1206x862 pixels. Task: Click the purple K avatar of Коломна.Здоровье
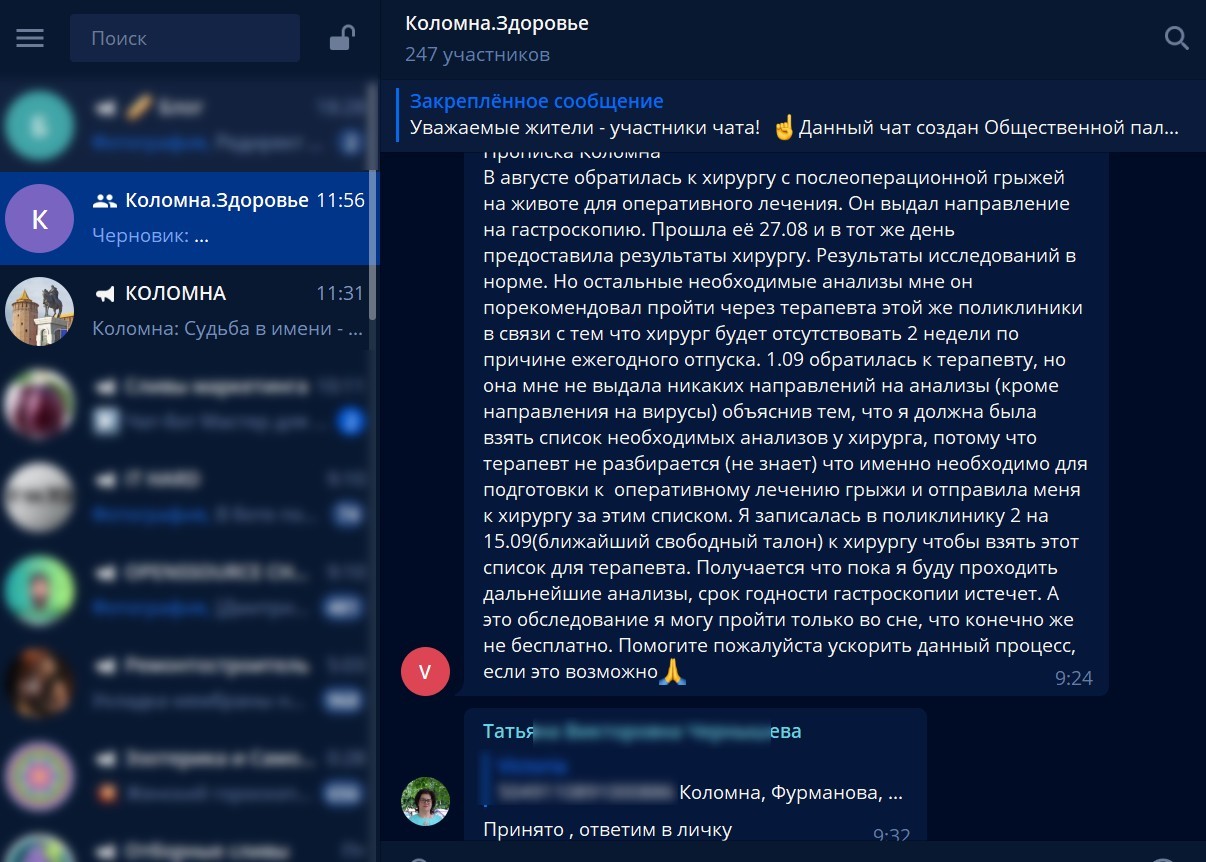click(40, 219)
